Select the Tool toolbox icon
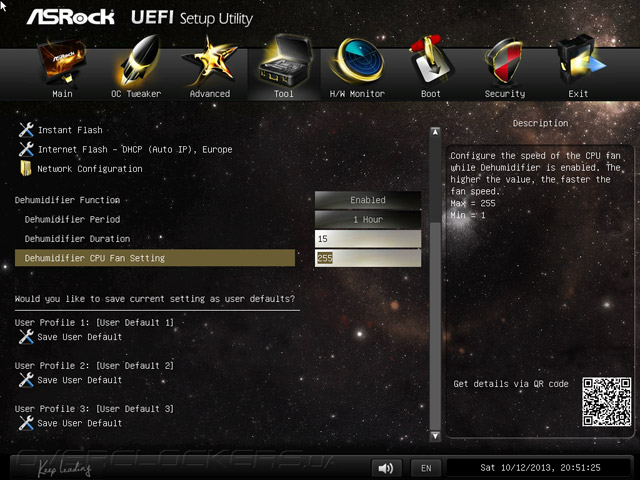This screenshot has width=640, height=480. (285, 61)
